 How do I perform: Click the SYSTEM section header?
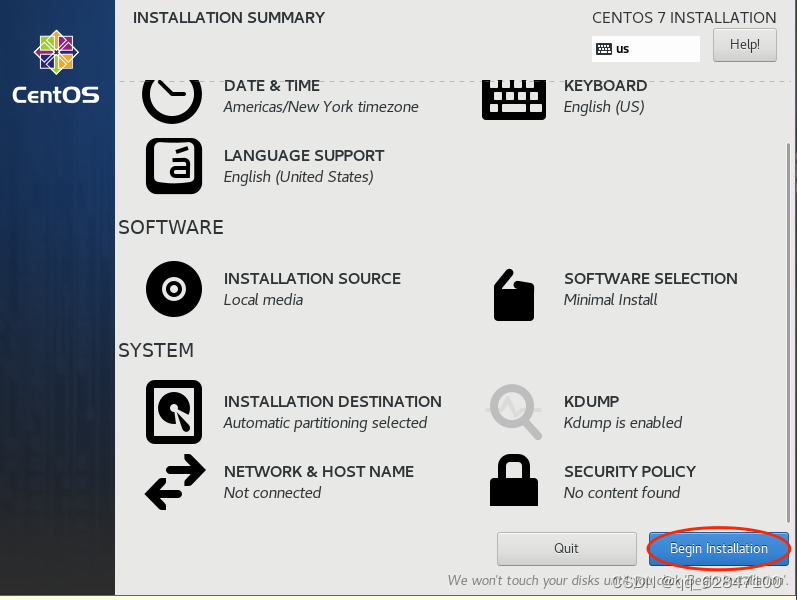pyautogui.click(x=156, y=350)
